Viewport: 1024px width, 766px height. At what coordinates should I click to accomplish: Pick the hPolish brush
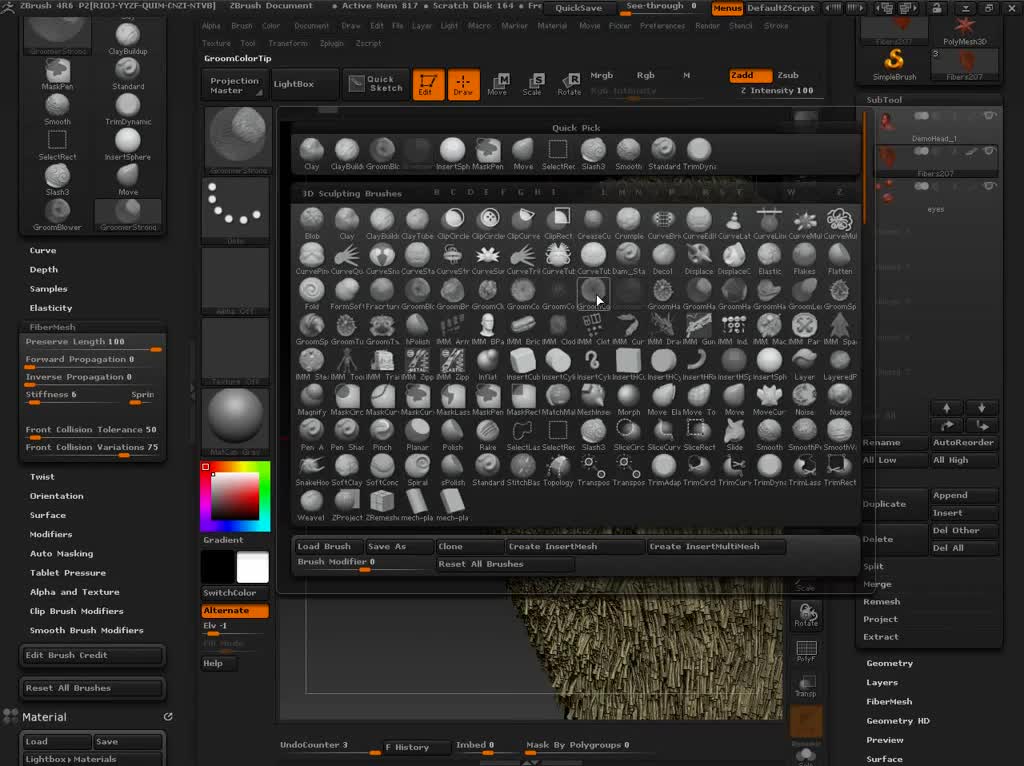[x=417, y=329]
